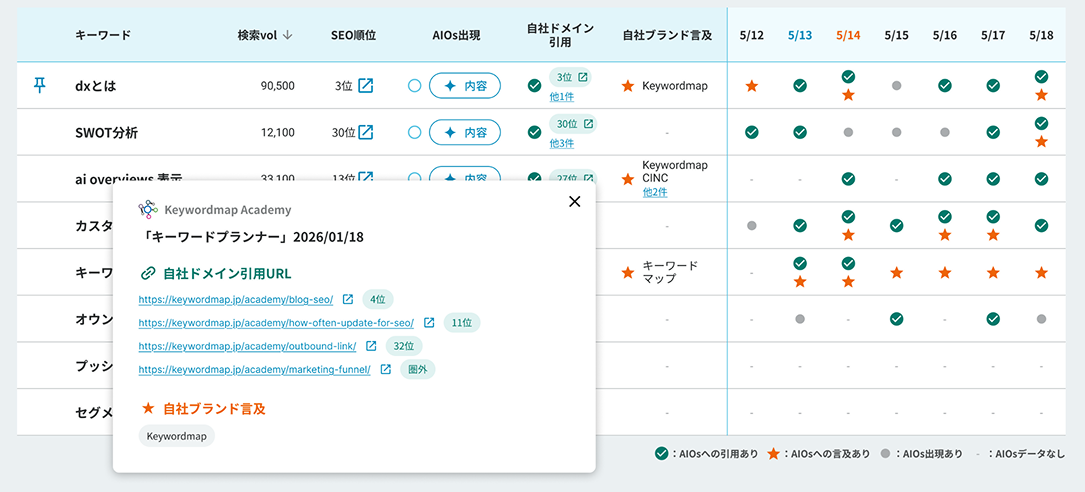
Task: Select the 5/14 date column header
Action: coord(848,35)
